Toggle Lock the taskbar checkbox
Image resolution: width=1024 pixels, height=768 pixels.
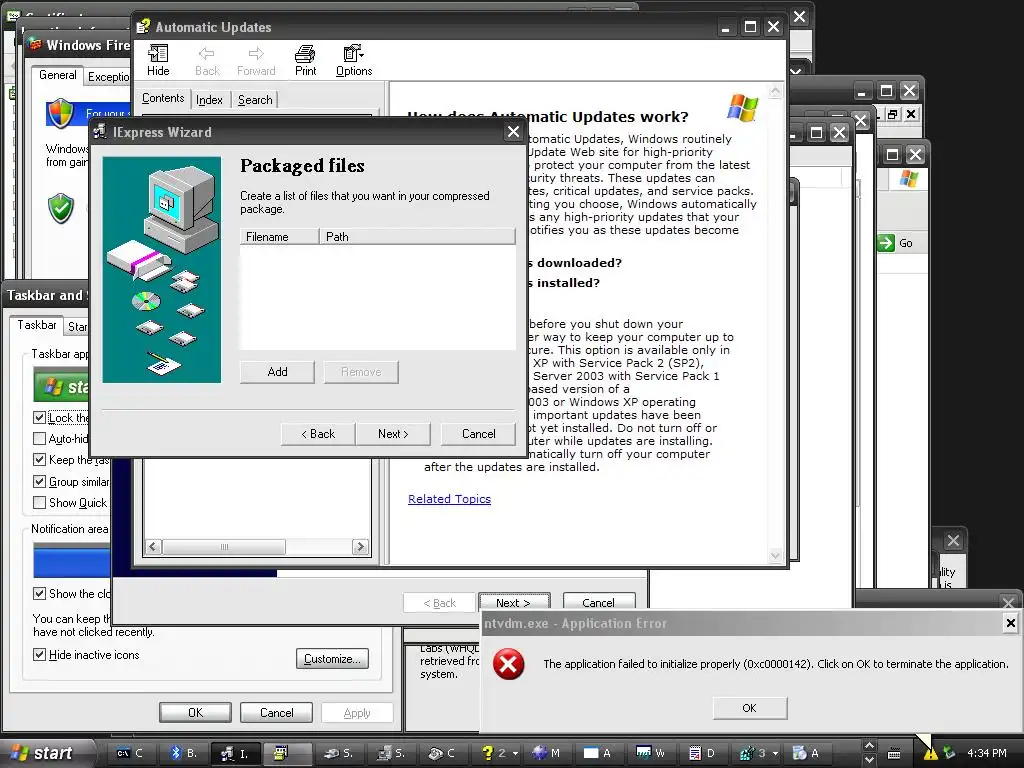39,417
